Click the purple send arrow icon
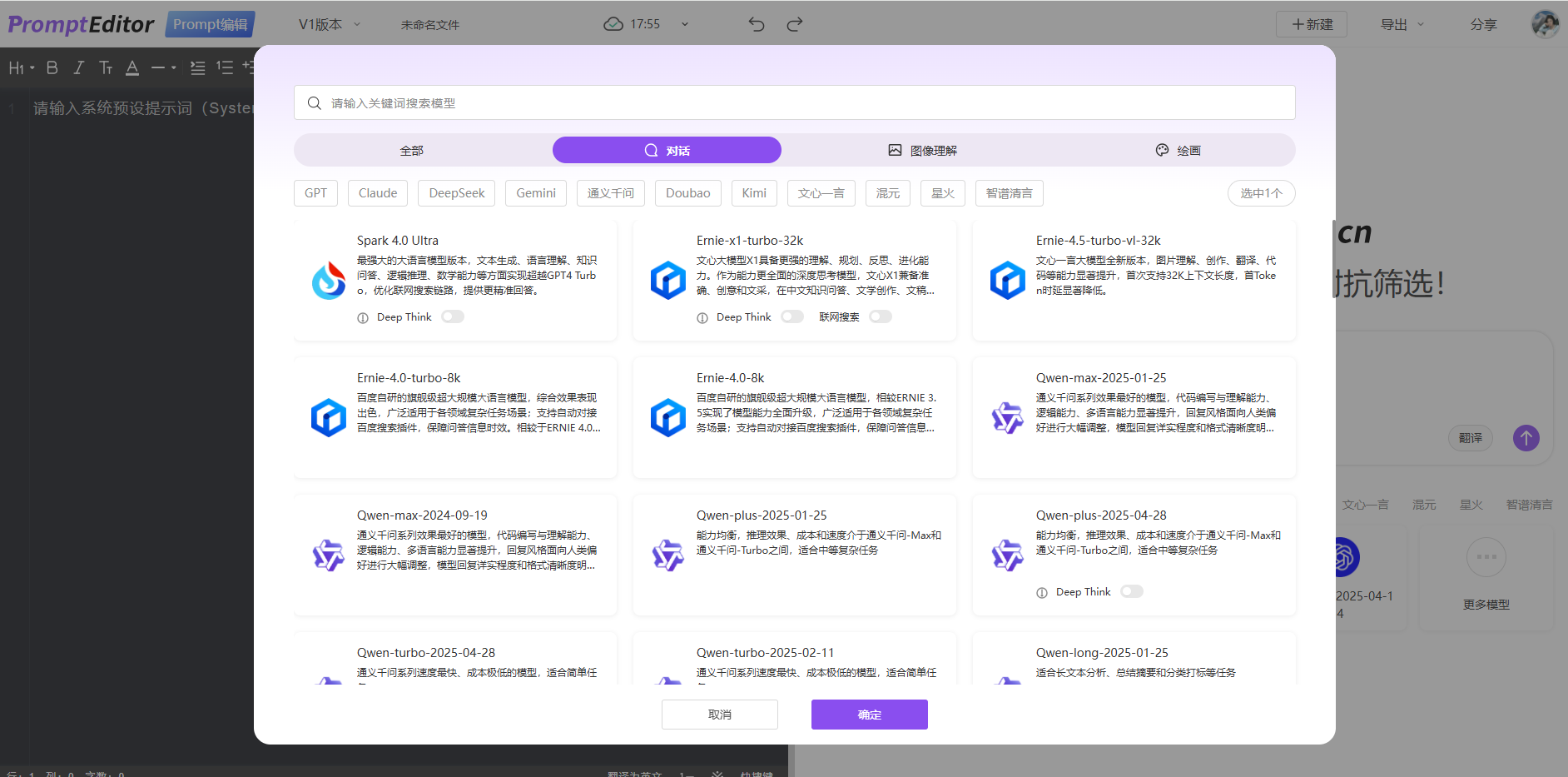Screen dimensions: 1568x777 1526,438
